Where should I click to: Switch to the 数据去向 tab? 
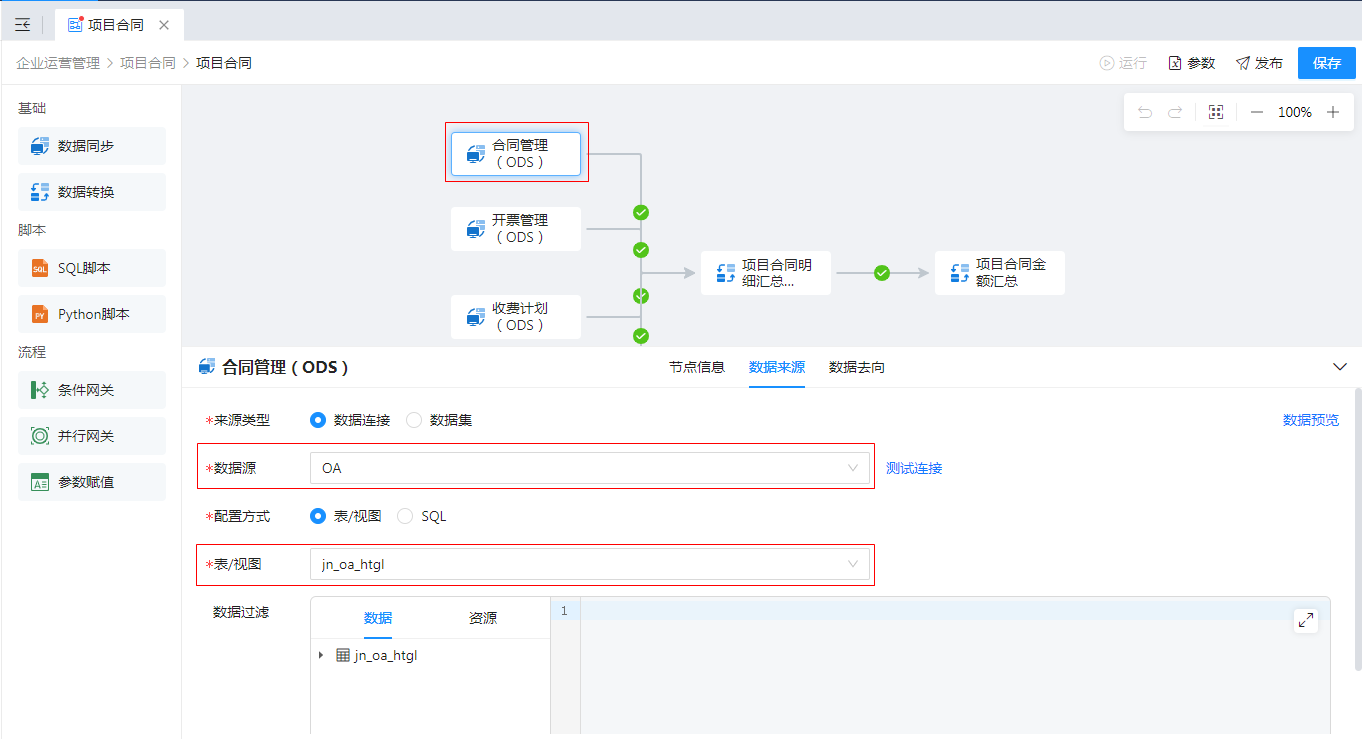pos(856,367)
